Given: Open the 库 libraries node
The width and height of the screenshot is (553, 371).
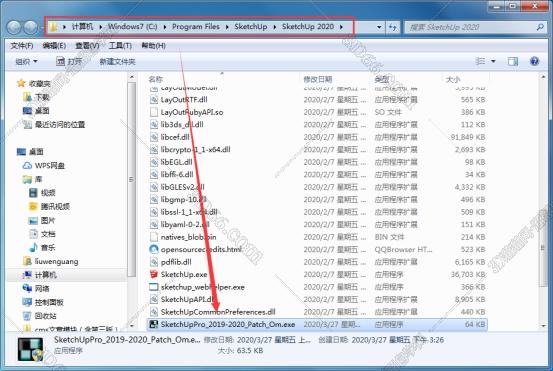Looking at the screenshot, I should (x=32, y=179).
